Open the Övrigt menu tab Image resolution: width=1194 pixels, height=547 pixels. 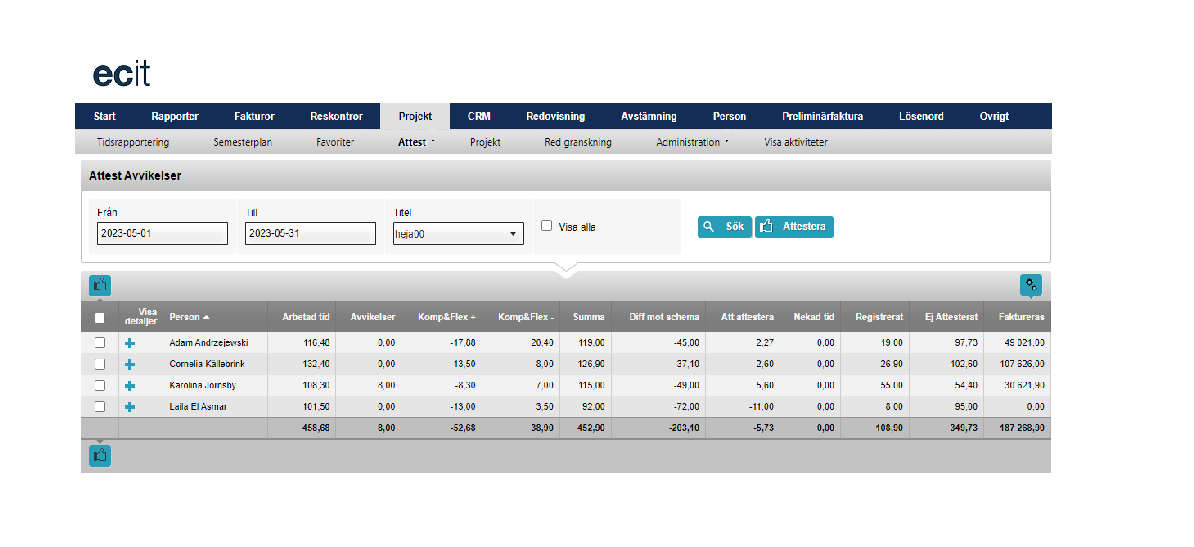point(994,117)
